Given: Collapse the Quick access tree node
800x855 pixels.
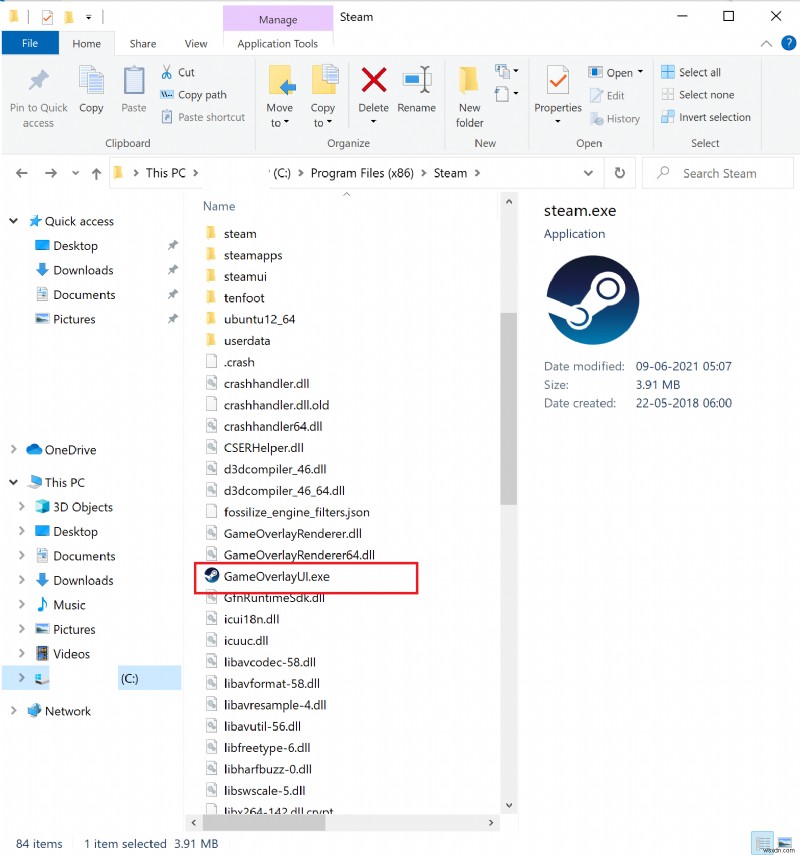Looking at the screenshot, I should pos(14,221).
